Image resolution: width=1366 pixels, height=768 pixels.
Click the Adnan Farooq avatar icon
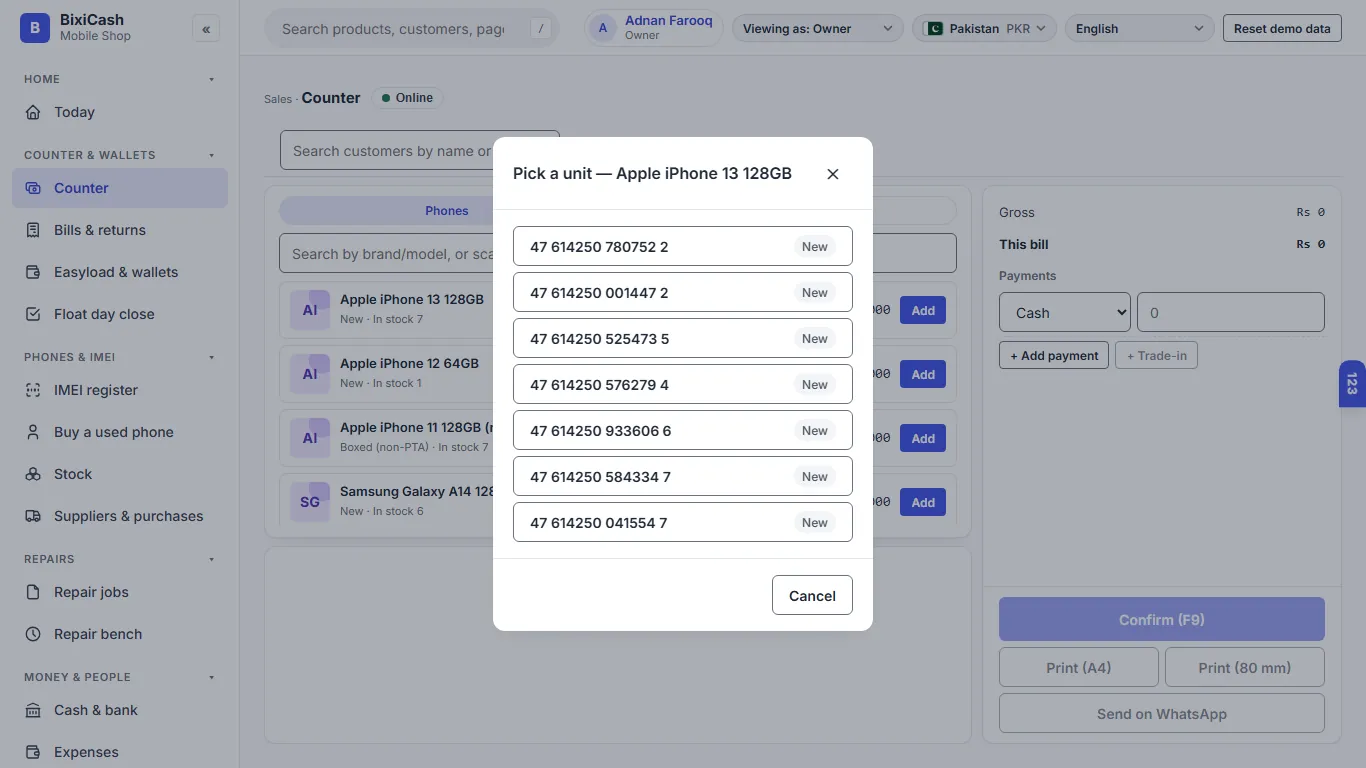coord(603,28)
